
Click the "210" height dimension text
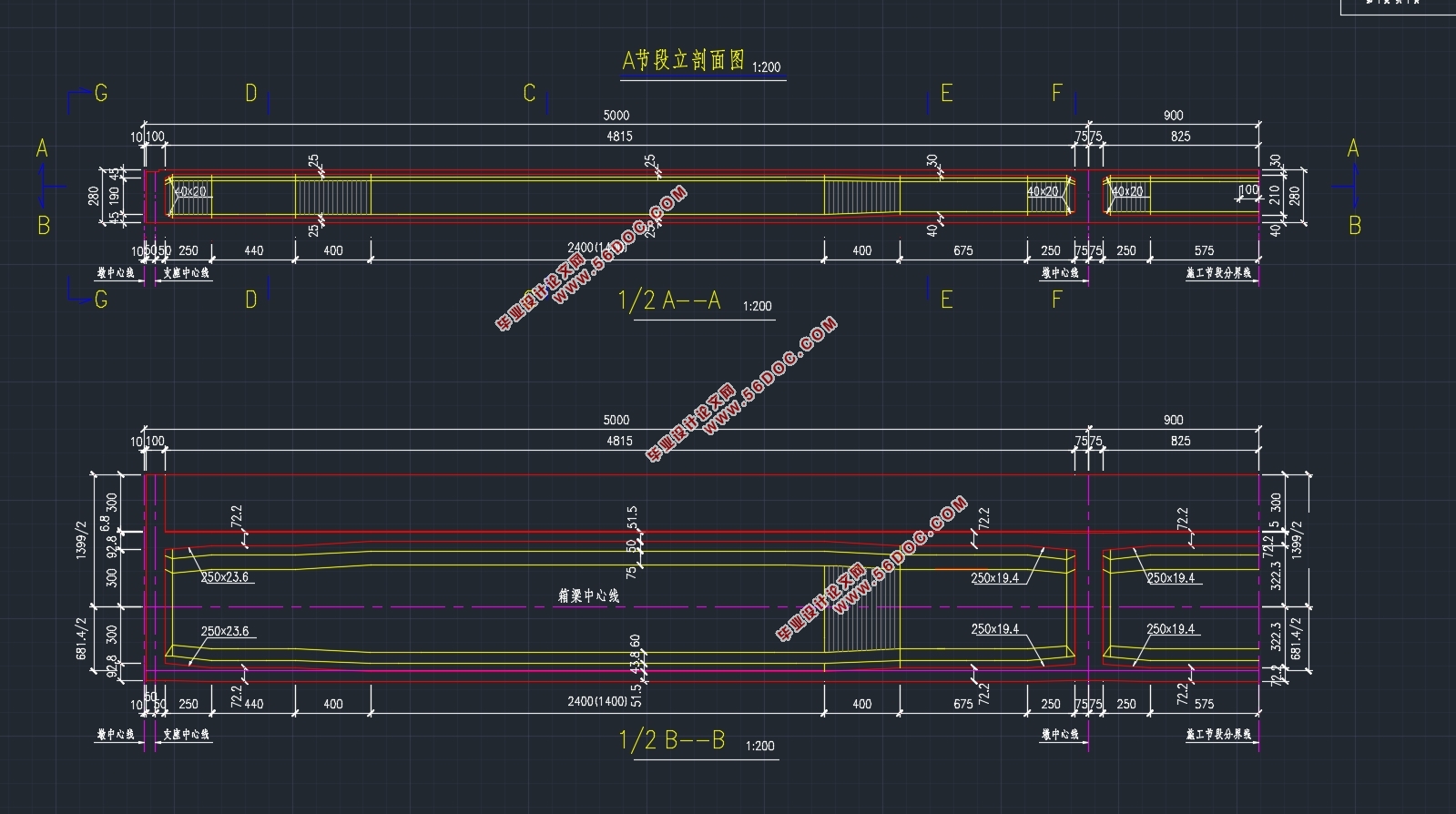[1275, 194]
